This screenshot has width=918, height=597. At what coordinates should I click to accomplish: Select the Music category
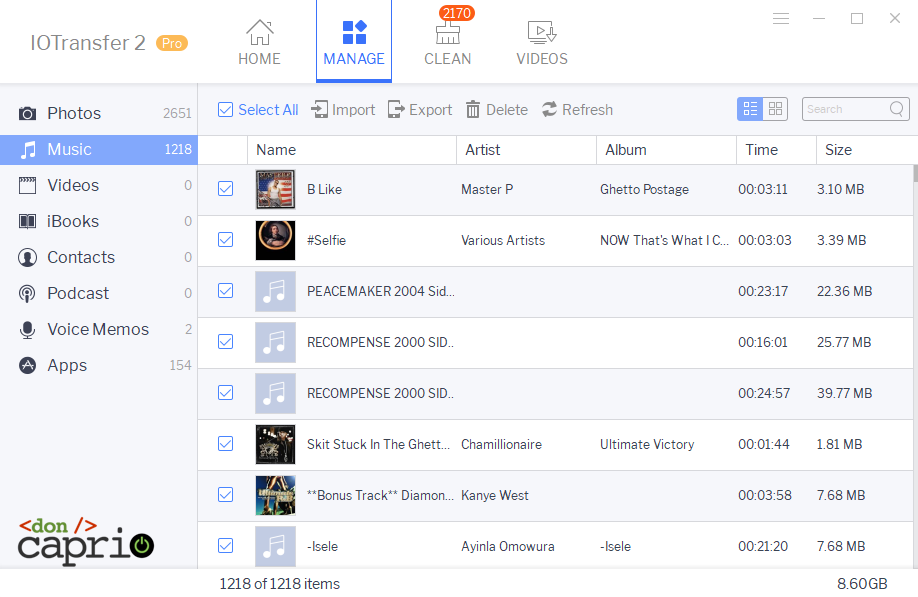pyautogui.click(x=99, y=149)
